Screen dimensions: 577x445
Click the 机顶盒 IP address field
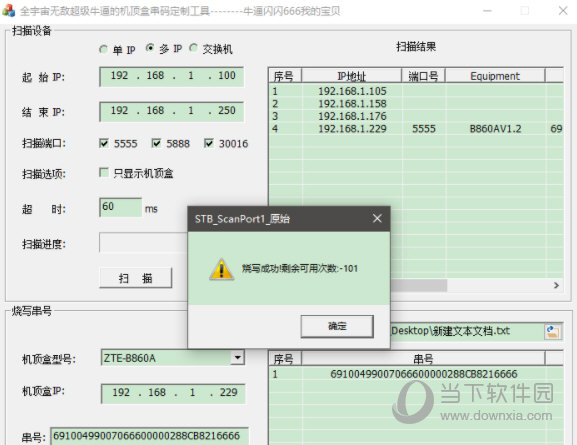173,393
